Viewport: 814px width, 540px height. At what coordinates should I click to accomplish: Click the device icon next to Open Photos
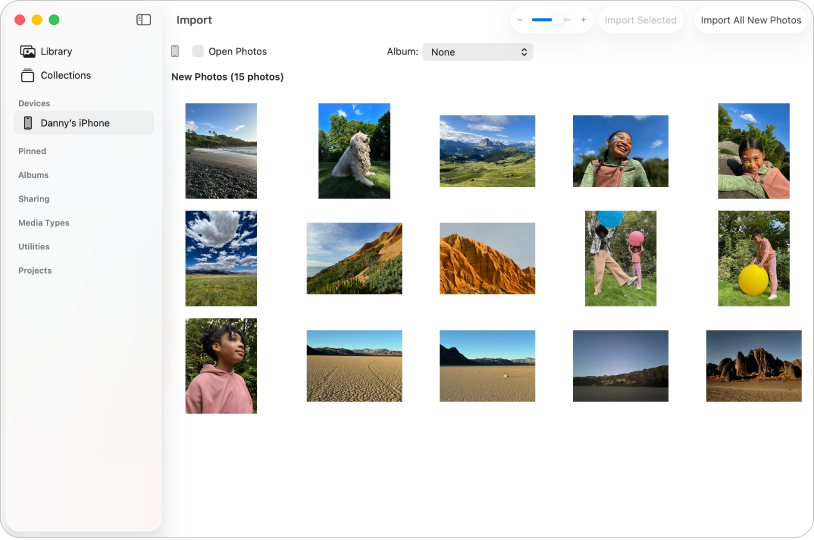(175, 51)
